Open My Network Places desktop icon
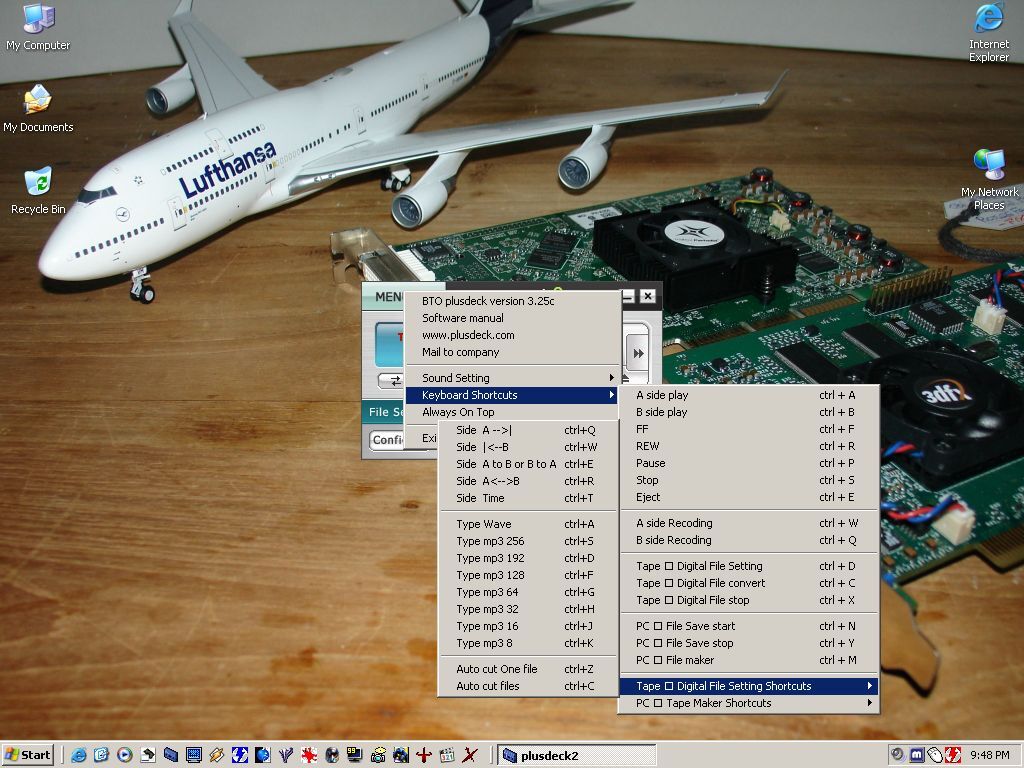 coord(989,180)
